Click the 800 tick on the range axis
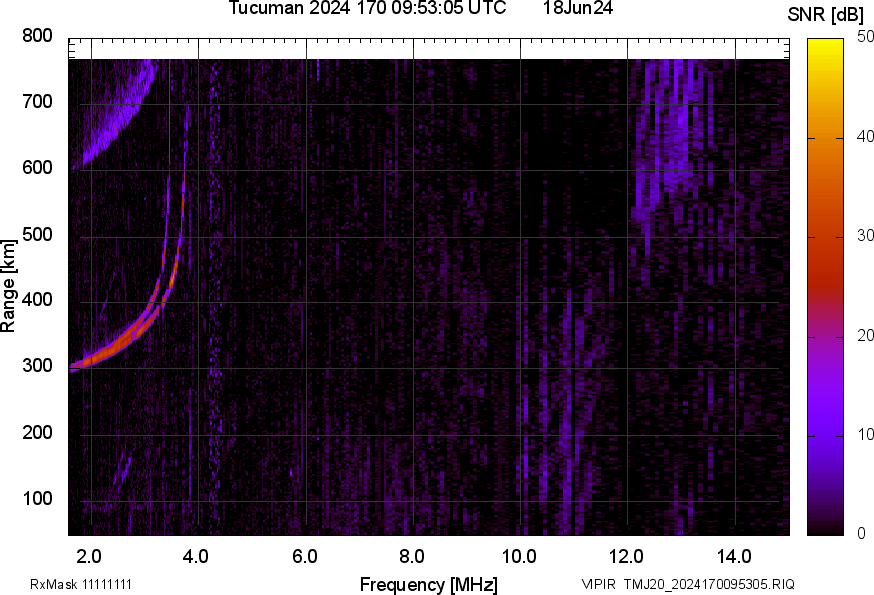The height and width of the screenshot is (595, 874). point(37,36)
